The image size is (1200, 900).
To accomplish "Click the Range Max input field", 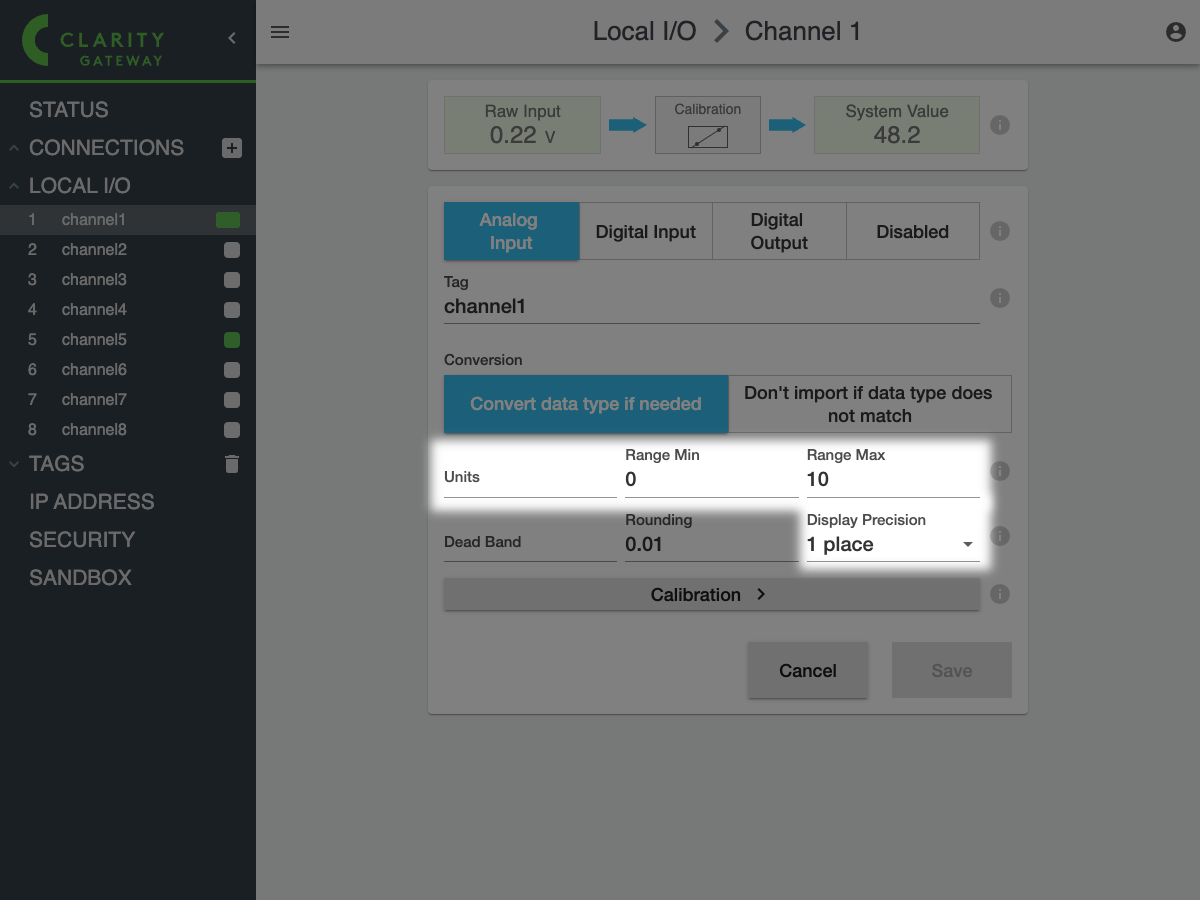I will (892, 480).
